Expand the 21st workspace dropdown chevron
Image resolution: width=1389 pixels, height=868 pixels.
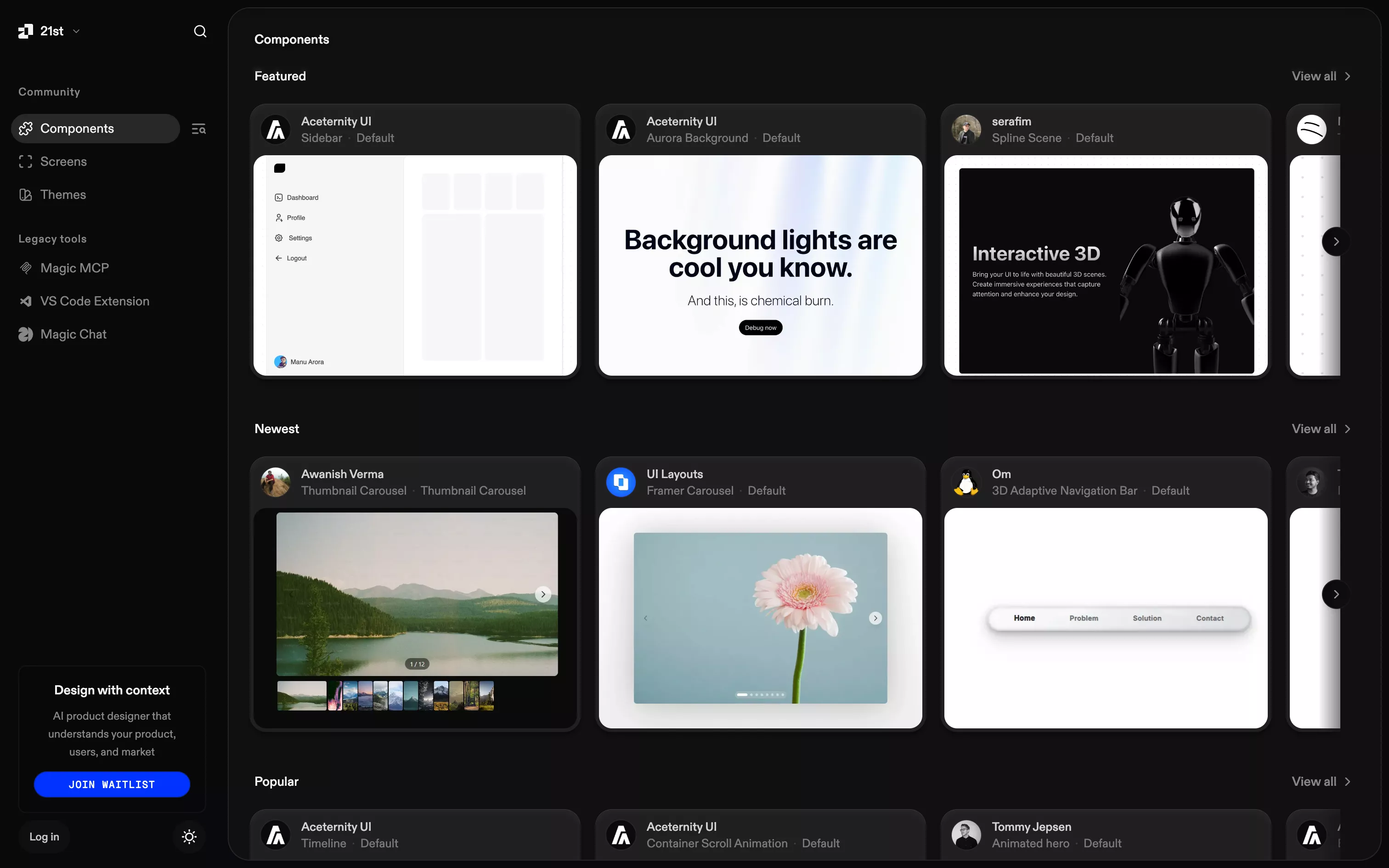point(76,31)
